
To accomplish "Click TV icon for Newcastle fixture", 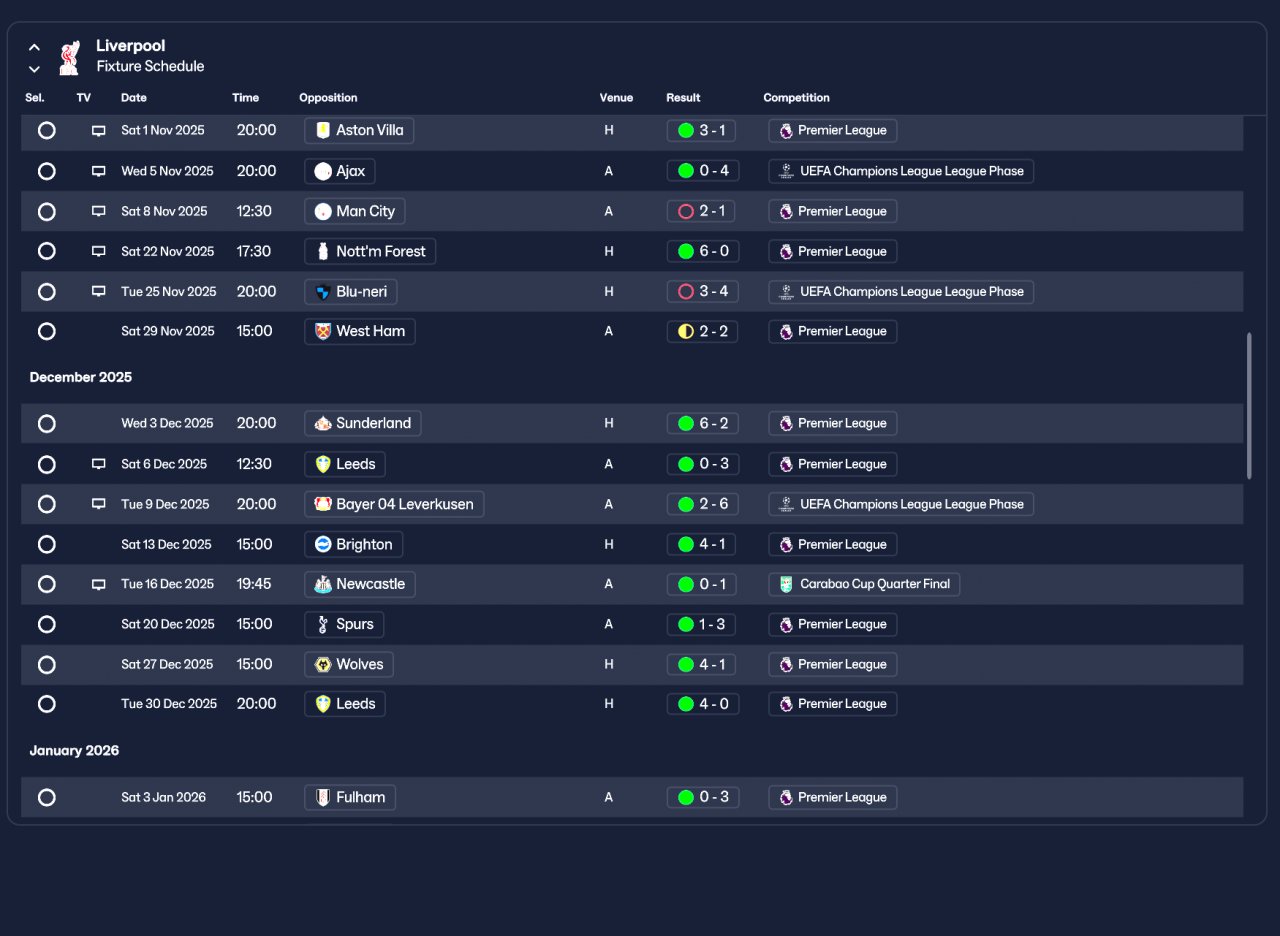I will tap(98, 584).
